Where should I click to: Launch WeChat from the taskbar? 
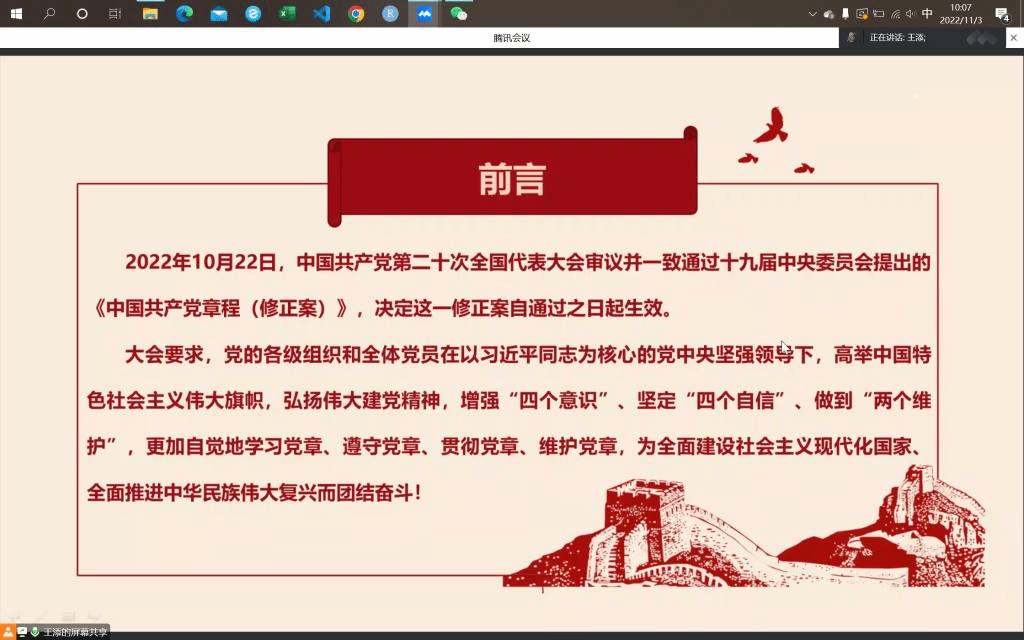[459, 14]
